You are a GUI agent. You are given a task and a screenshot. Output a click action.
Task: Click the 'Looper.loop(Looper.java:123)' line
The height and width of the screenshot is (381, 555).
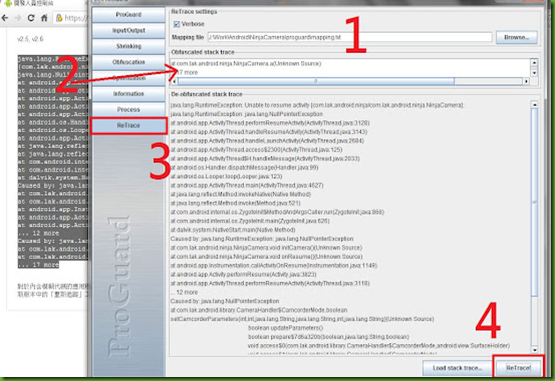(227, 177)
